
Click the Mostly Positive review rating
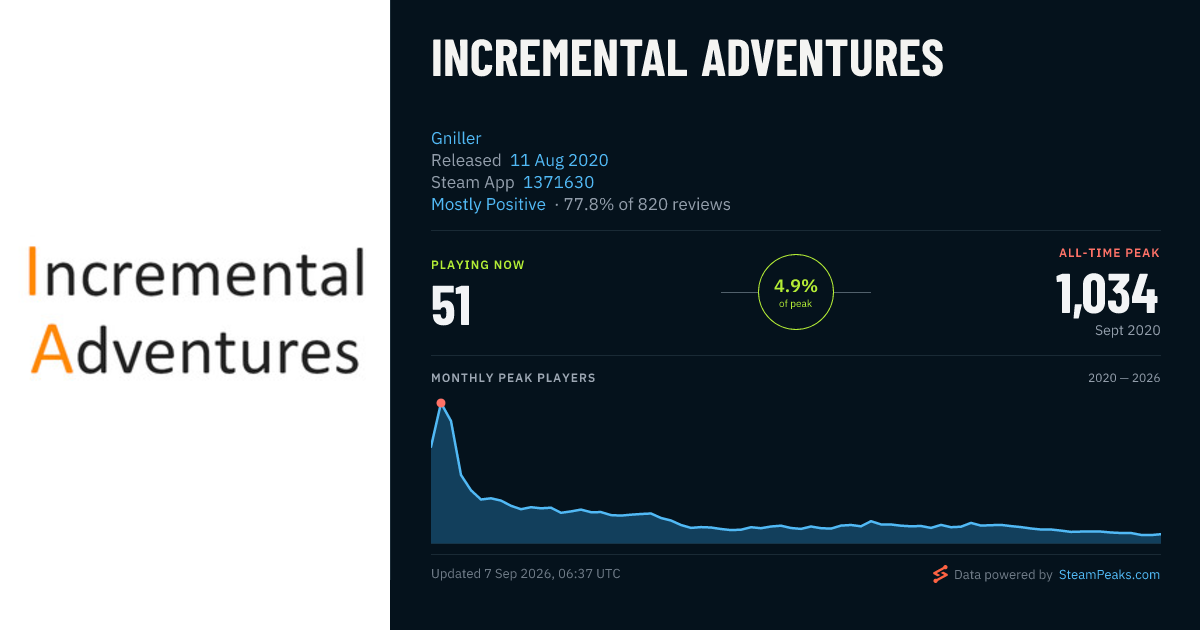(488, 204)
